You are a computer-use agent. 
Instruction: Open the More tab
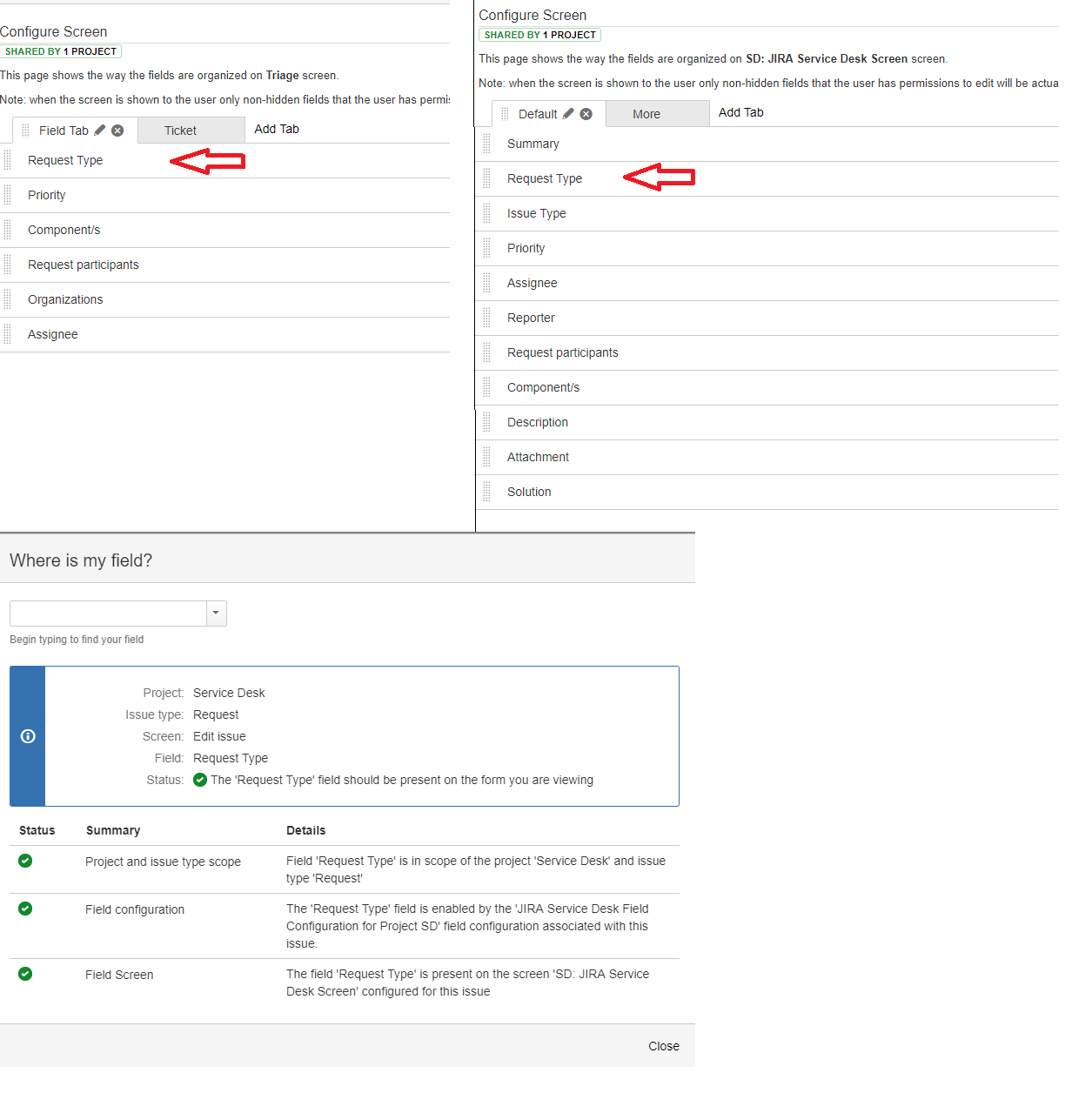pyautogui.click(x=658, y=114)
